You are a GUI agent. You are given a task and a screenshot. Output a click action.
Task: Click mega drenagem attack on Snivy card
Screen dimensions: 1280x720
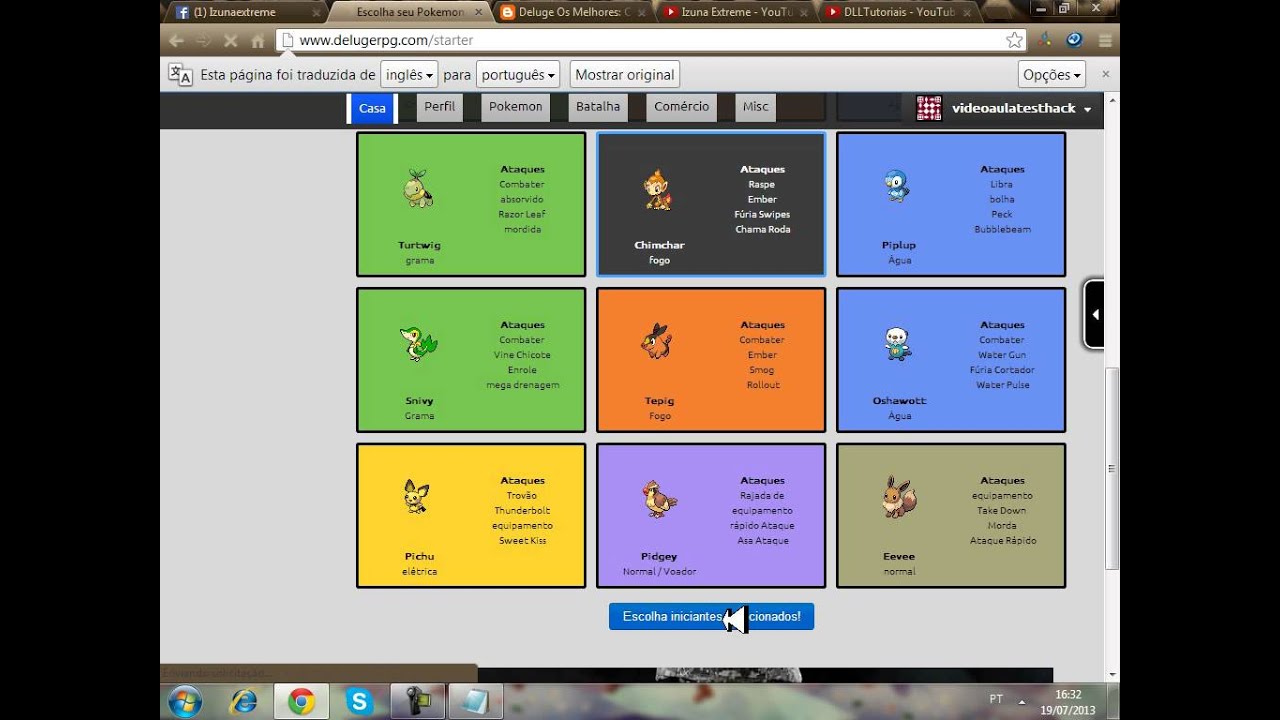522,385
